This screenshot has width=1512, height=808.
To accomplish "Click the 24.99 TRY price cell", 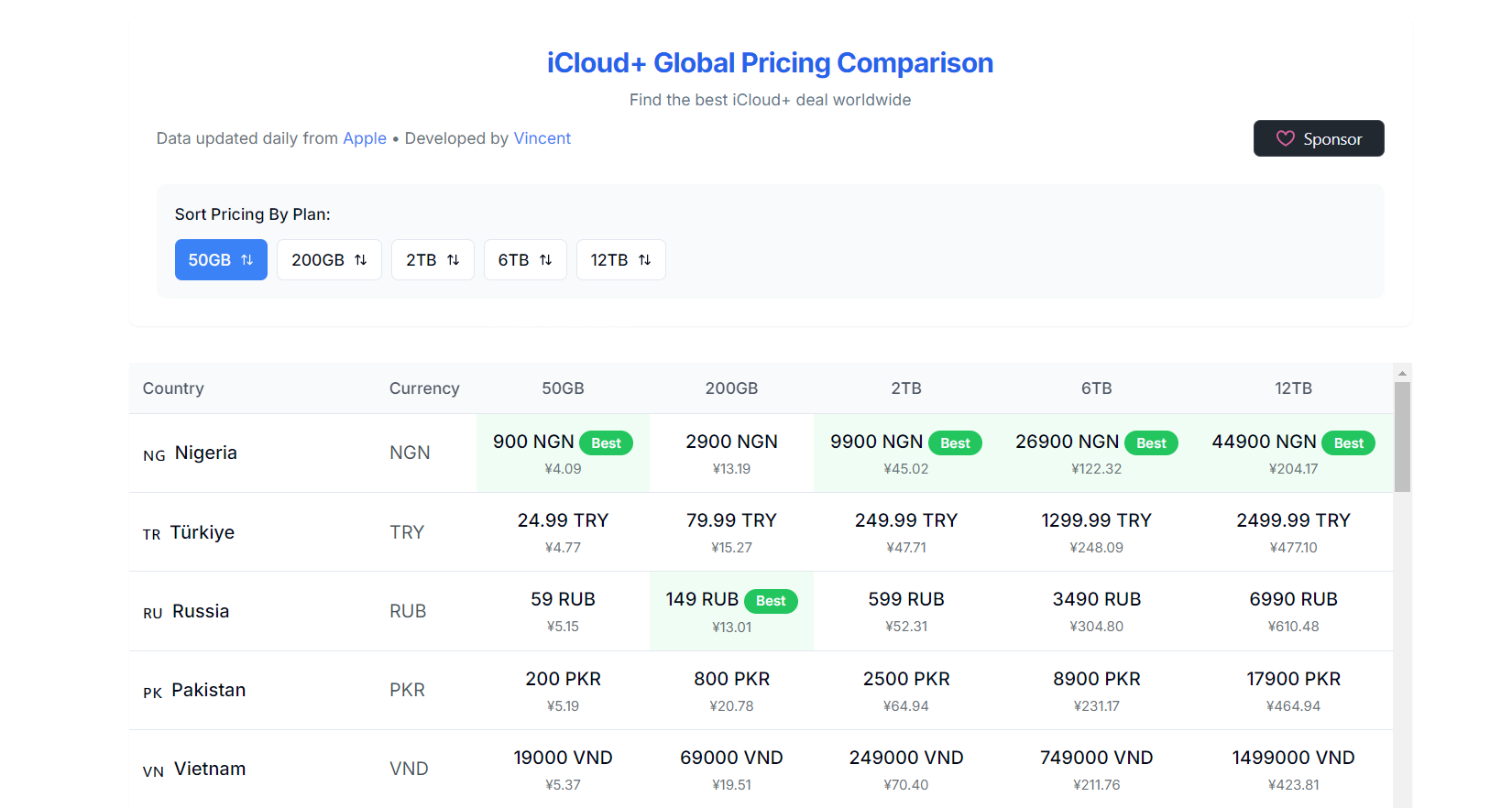I will [563, 532].
